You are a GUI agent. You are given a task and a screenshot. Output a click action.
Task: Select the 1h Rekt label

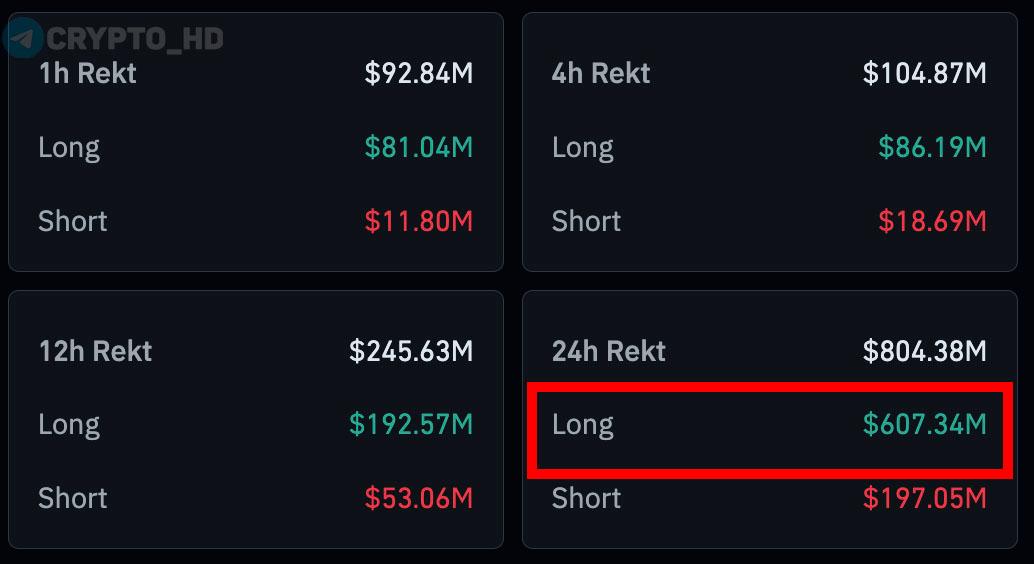click(x=87, y=73)
